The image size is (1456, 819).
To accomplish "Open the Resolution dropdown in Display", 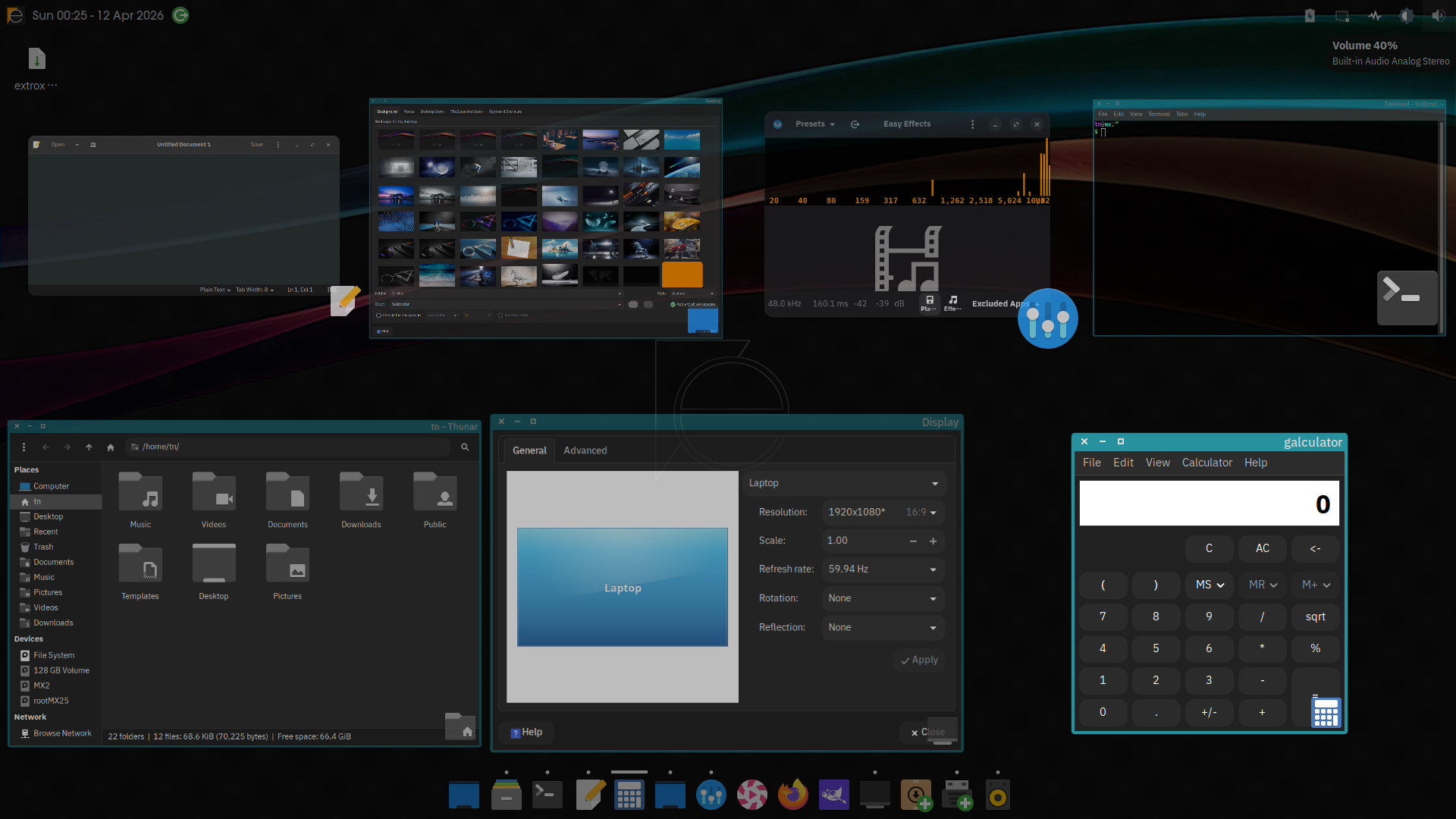I will coord(883,513).
